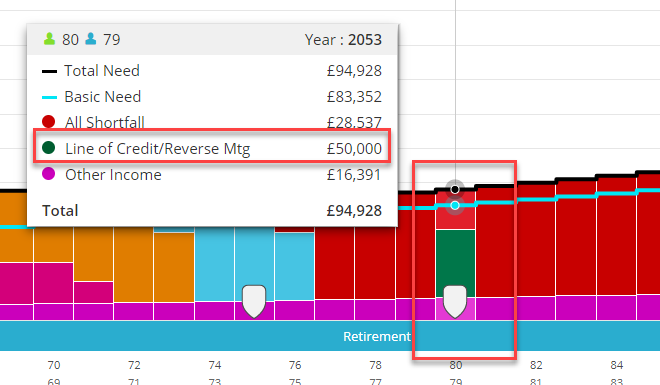This screenshot has width=660, height=385.
Task: Click the £83,352 Basic Need value
Action: click(354, 97)
